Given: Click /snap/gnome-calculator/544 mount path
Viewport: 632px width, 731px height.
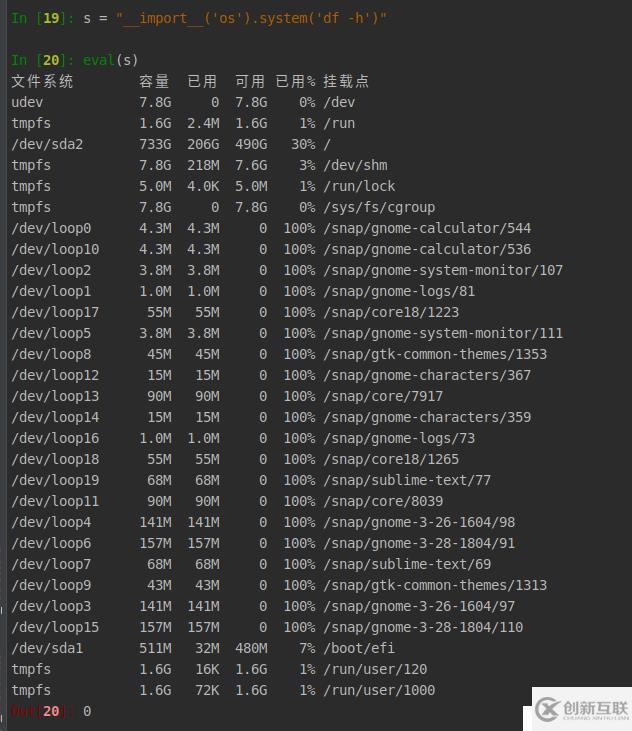Looking at the screenshot, I should pos(427,228).
